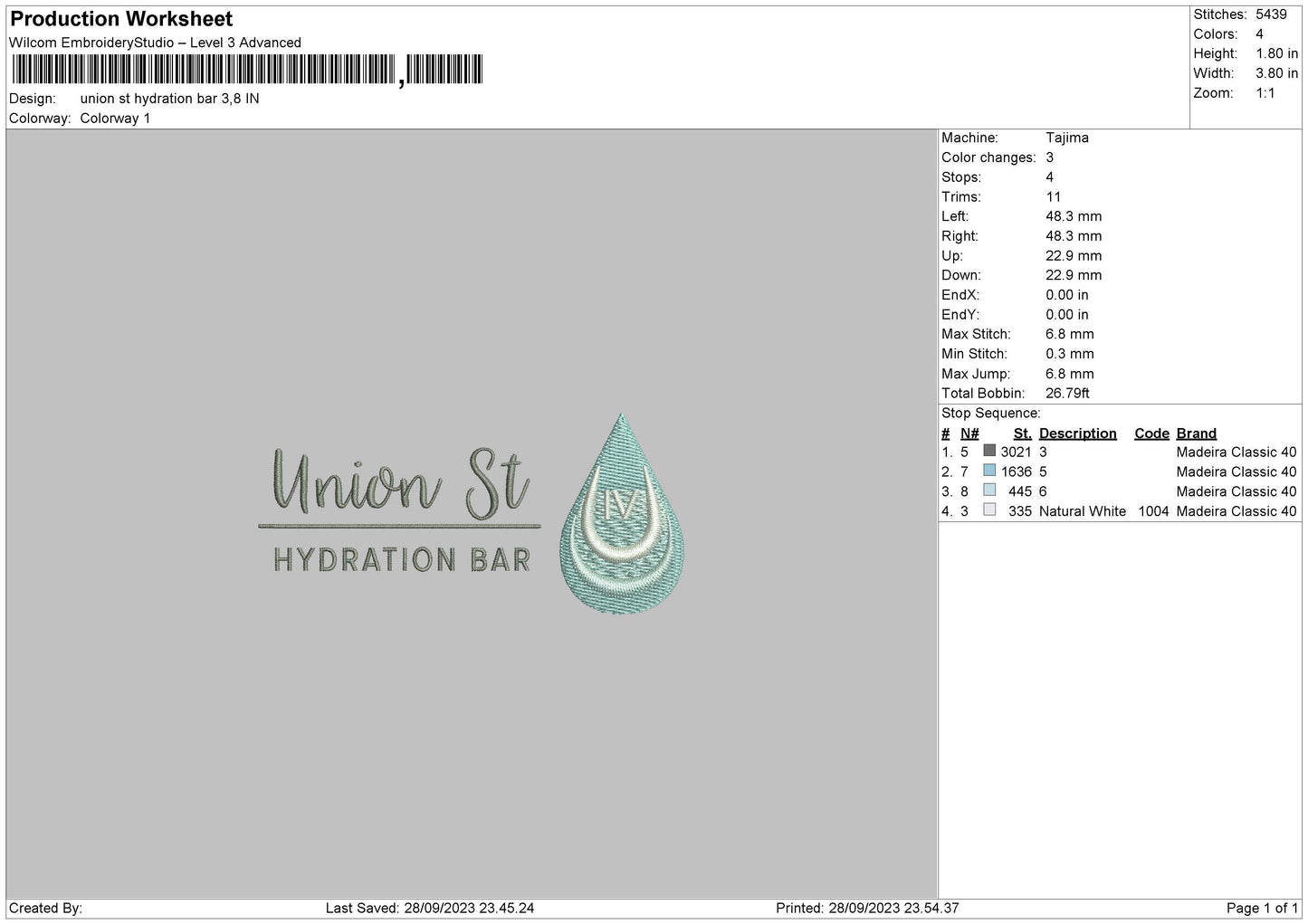
Task: Click the blue swatch for stop 2
Action: (989, 471)
